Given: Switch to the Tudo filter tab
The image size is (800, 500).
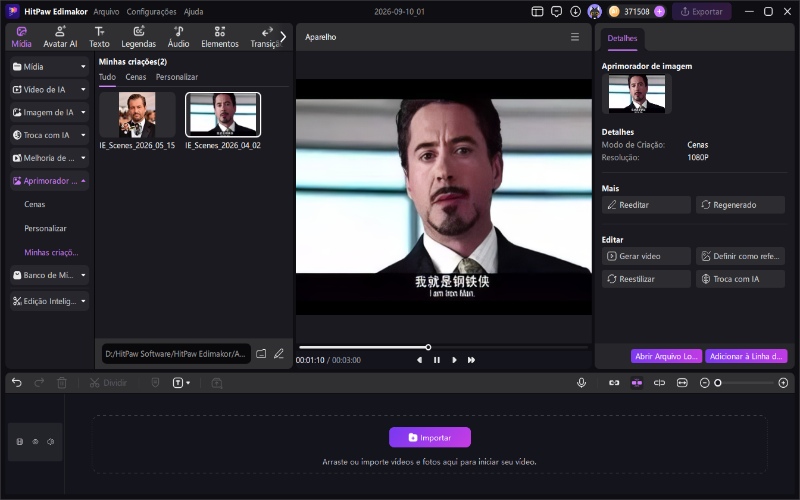Looking at the screenshot, I should 107,77.
